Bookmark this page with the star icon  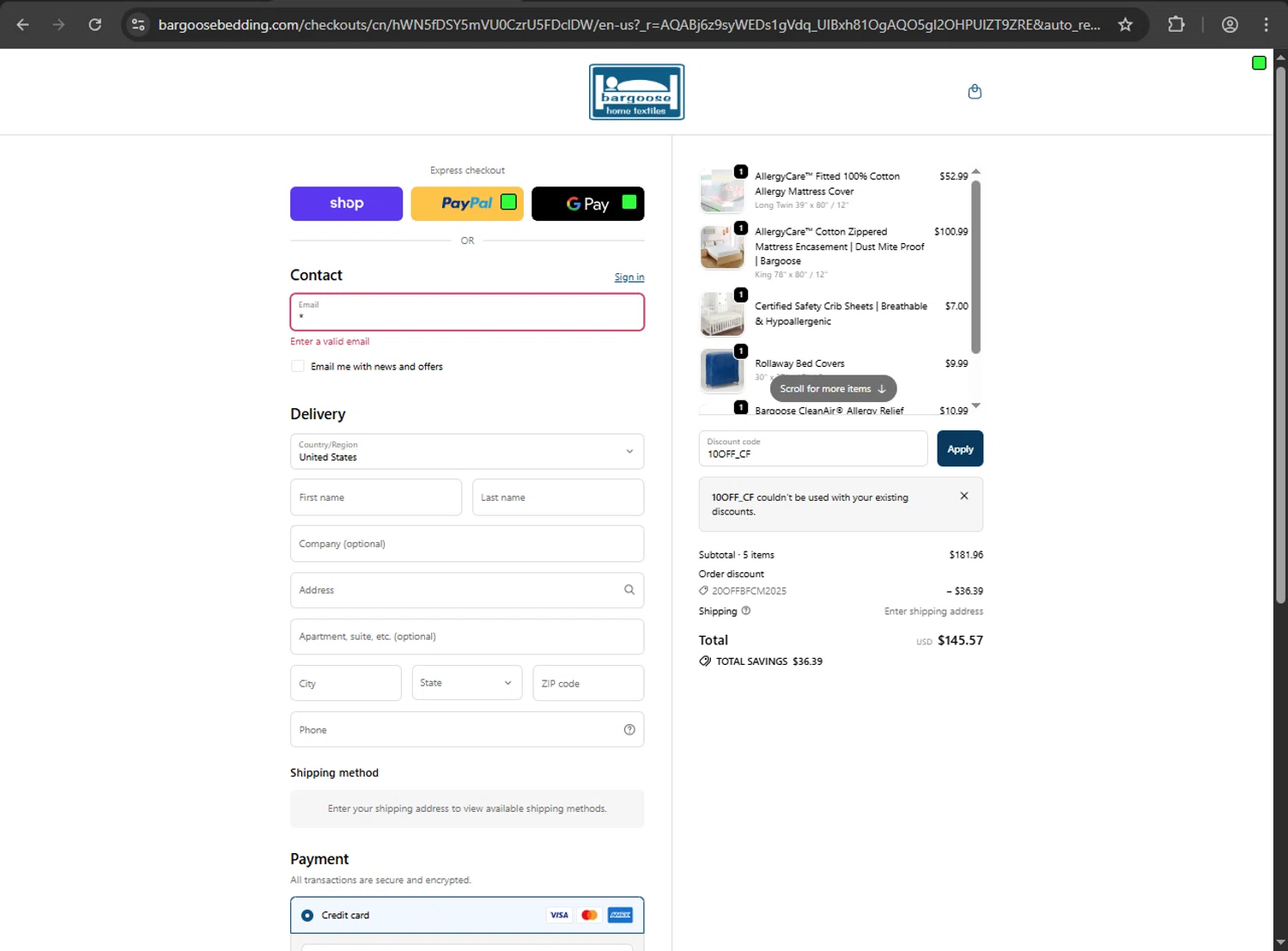click(x=1126, y=25)
